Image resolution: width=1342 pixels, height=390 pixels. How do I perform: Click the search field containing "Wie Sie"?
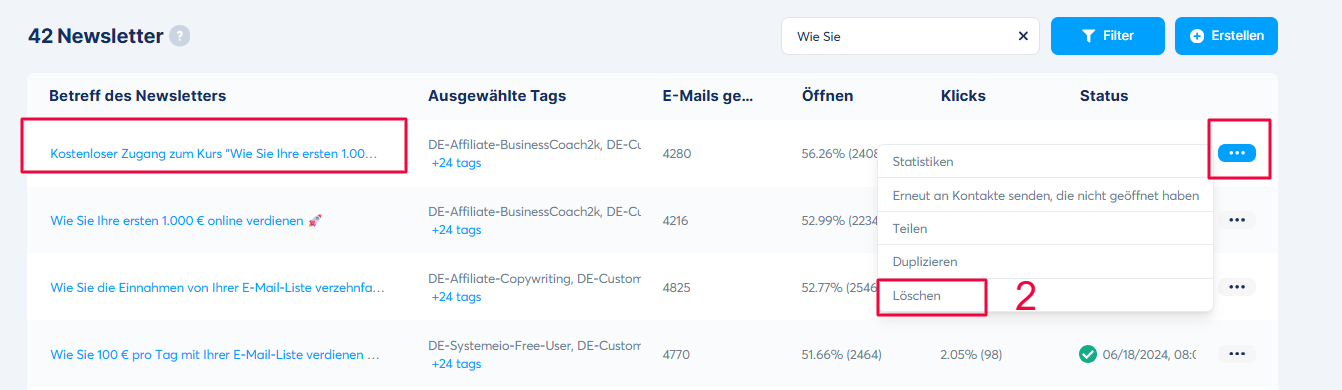pyautogui.click(x=910, y=36)
